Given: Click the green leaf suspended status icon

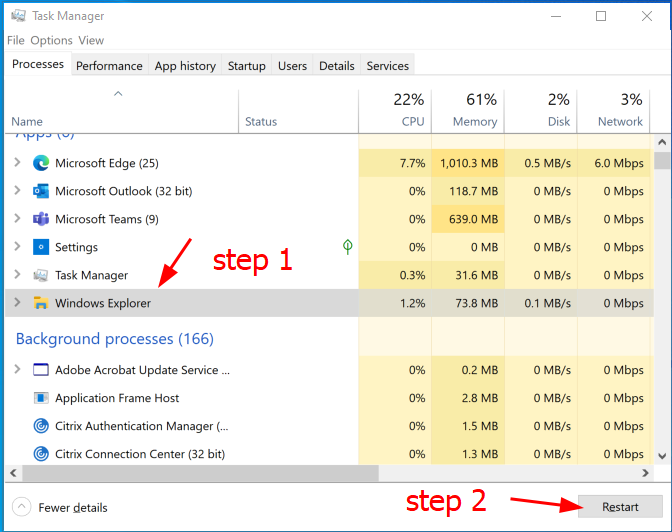Looking at the screenshot, I should [x=348, y=247].
